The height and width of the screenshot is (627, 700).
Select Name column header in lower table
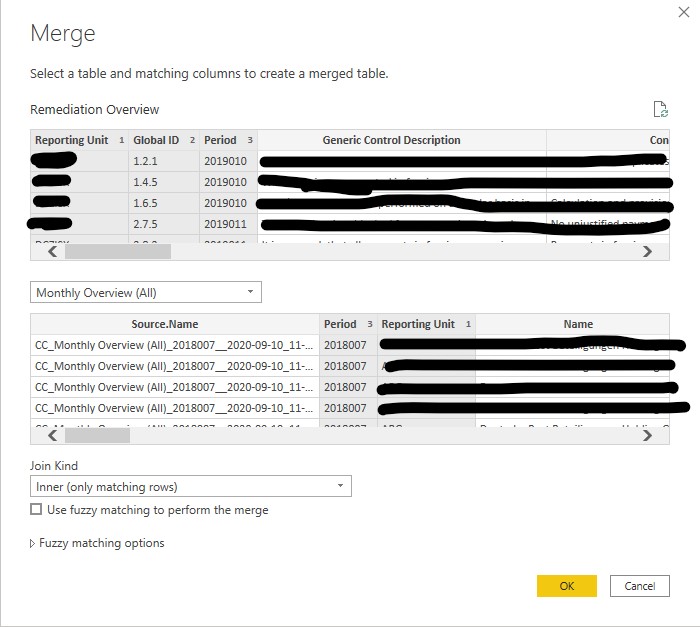click(x=573, y=324)
